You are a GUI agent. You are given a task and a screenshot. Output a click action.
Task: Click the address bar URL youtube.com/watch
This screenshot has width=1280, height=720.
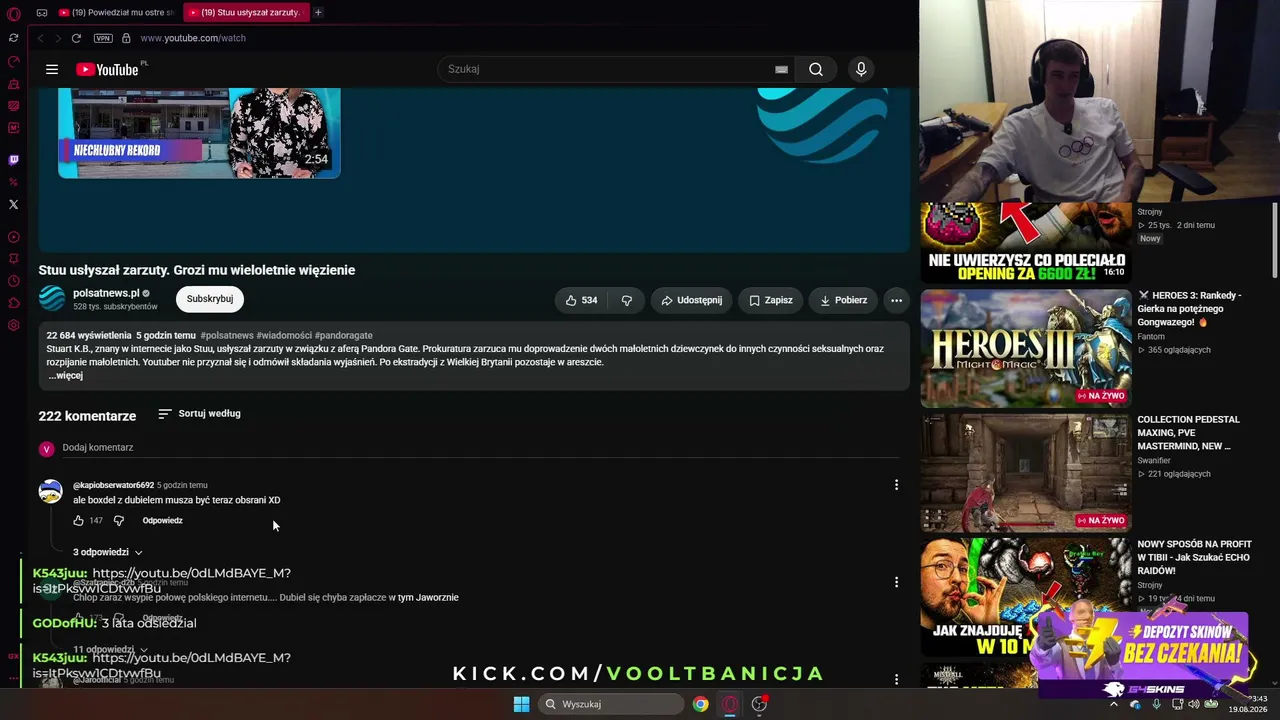193,38
